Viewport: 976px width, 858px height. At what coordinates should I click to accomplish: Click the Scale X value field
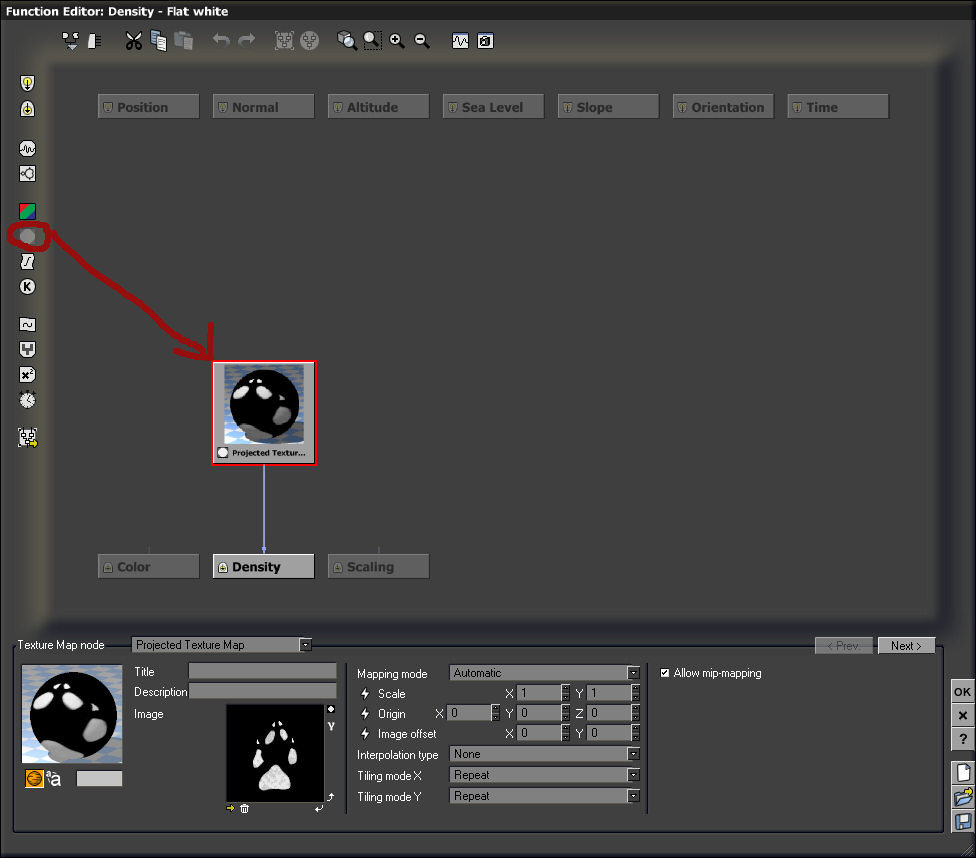539,693
